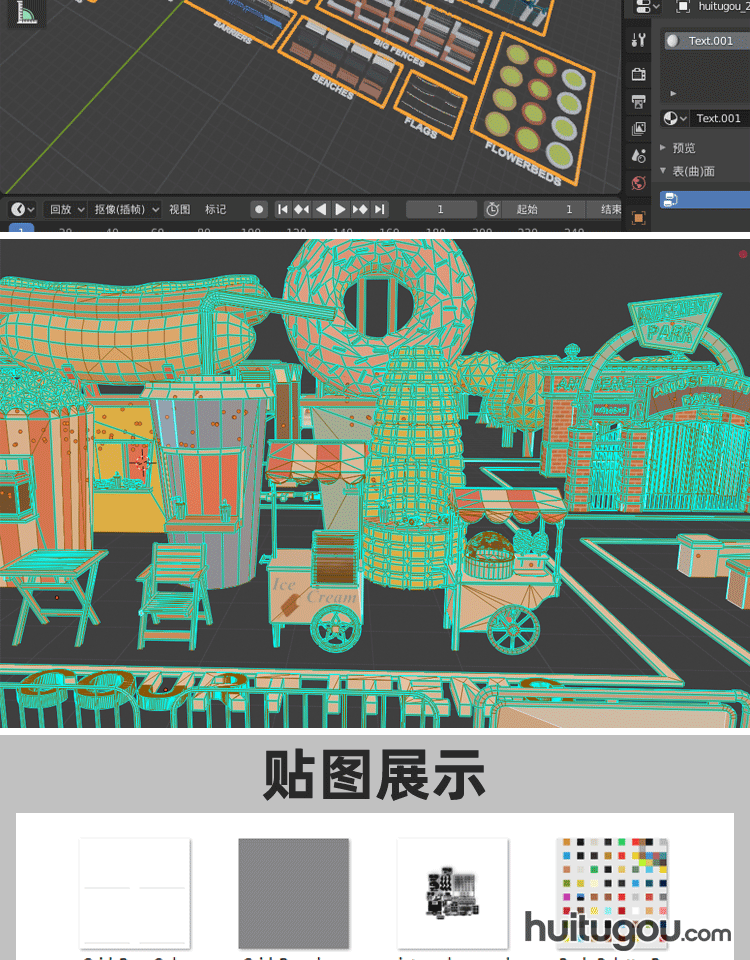
Task: Jump to the last frame
Action: (x=380, y=209)
